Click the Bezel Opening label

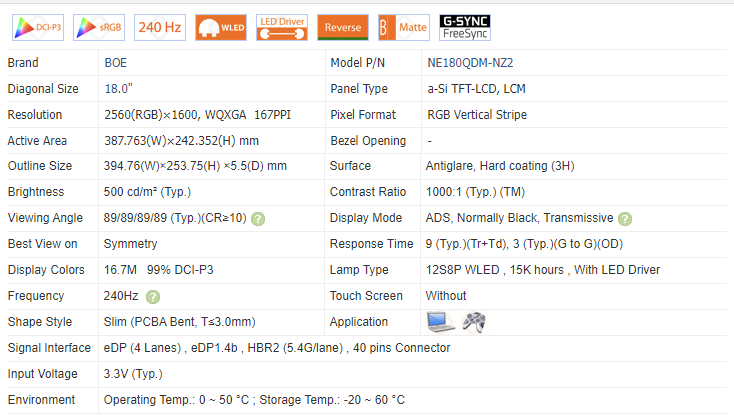click(368, 141)
